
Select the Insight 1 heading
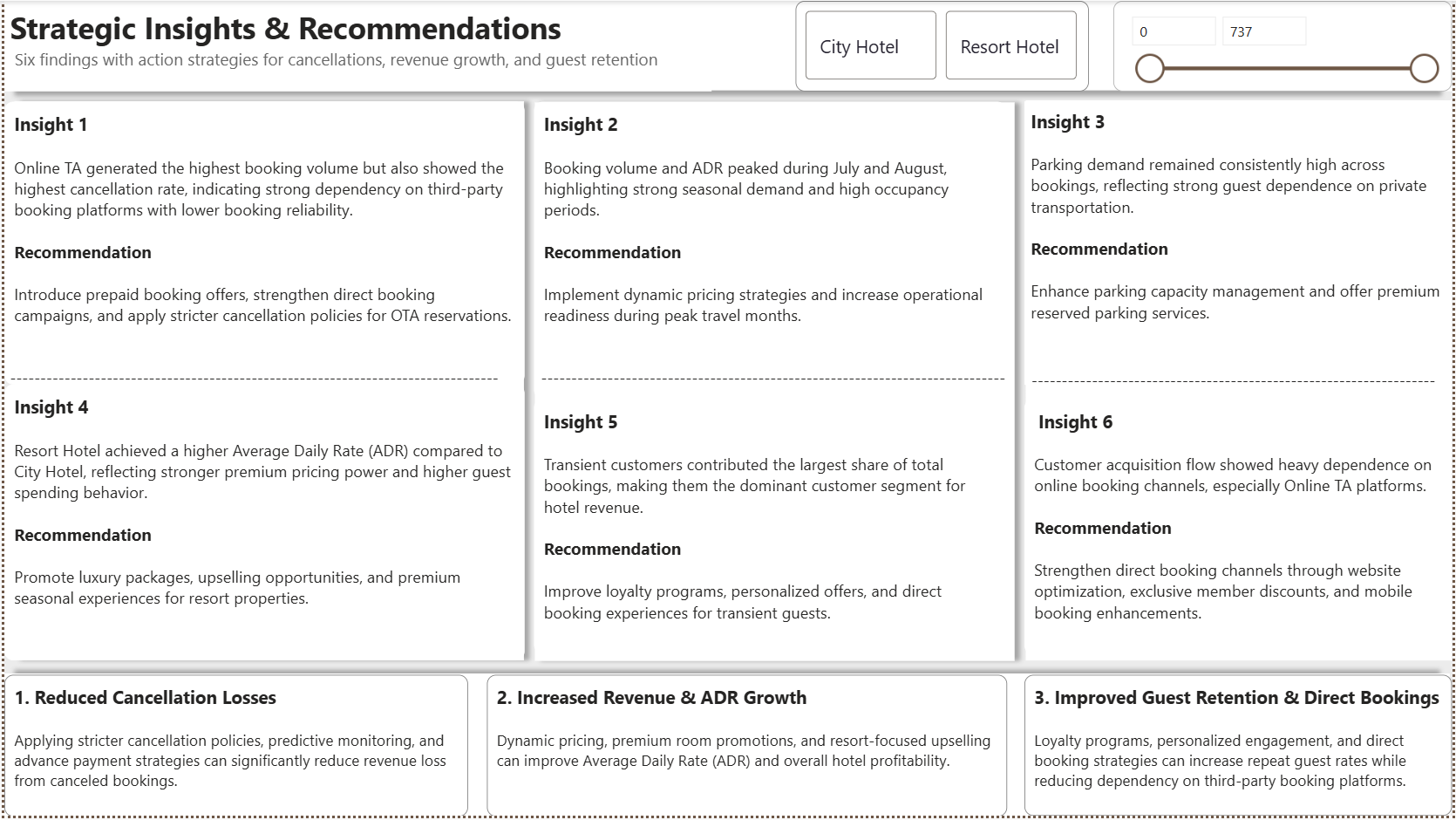(x=51, y=125)
